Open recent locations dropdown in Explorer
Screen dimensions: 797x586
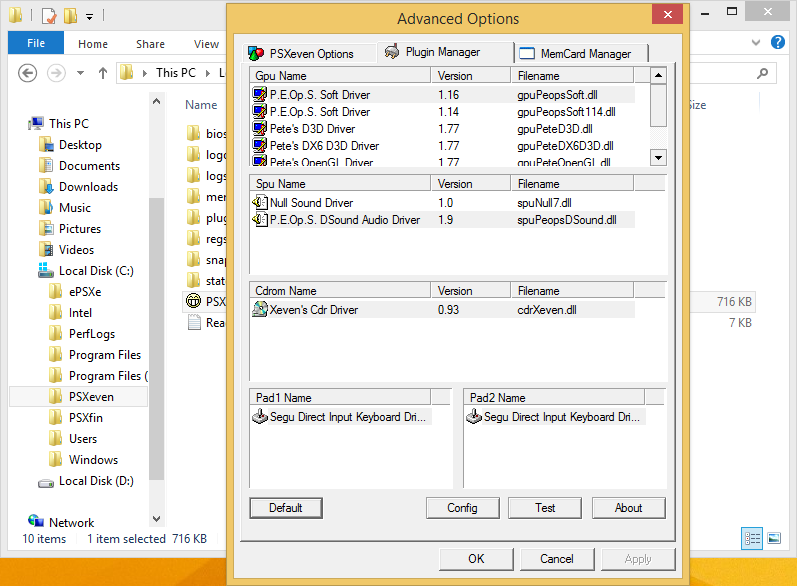point(80,73)
